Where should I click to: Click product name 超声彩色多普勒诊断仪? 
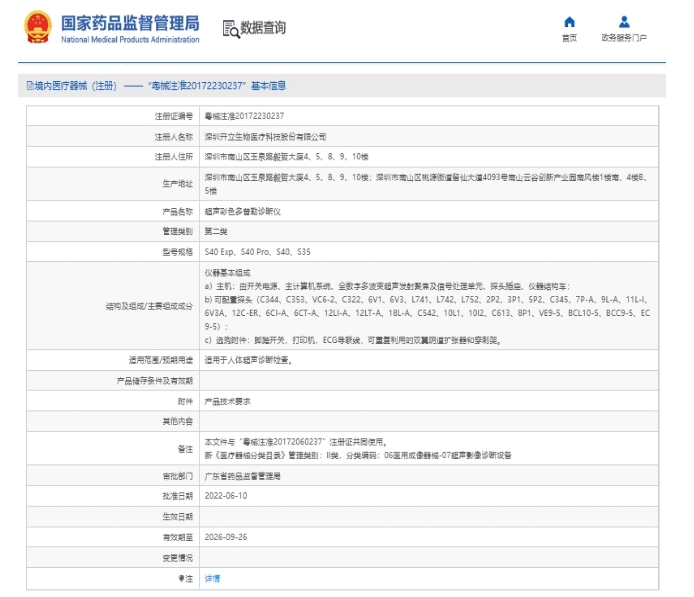243,212
